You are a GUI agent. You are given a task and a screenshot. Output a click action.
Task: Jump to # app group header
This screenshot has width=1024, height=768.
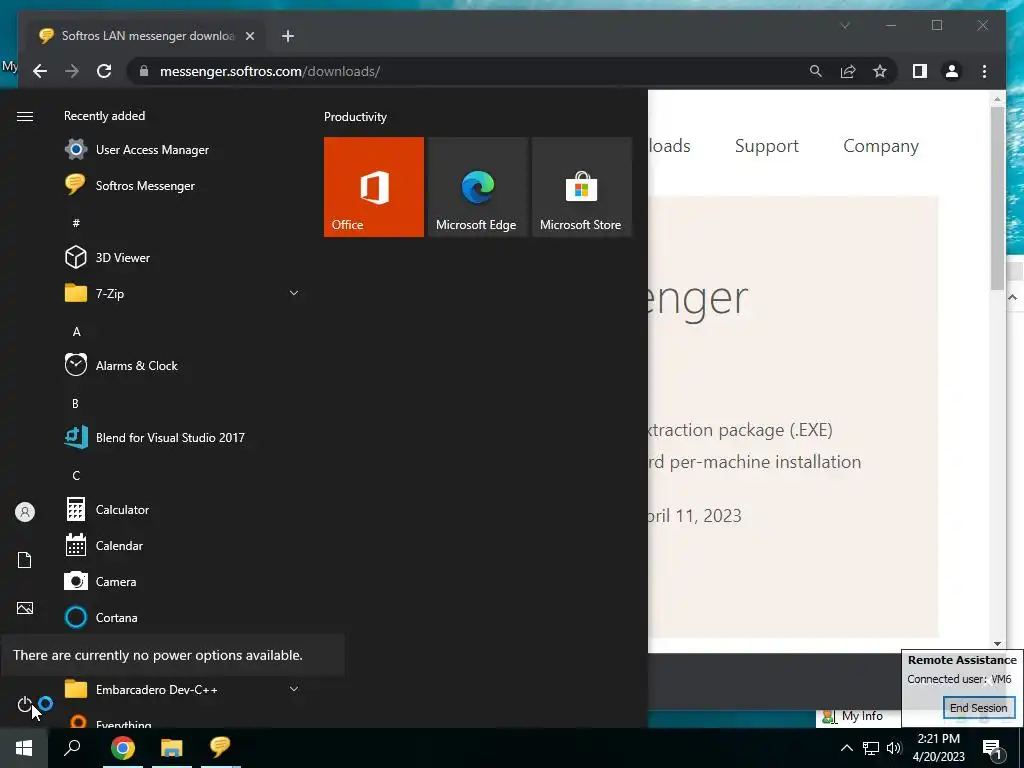point(76,223)
